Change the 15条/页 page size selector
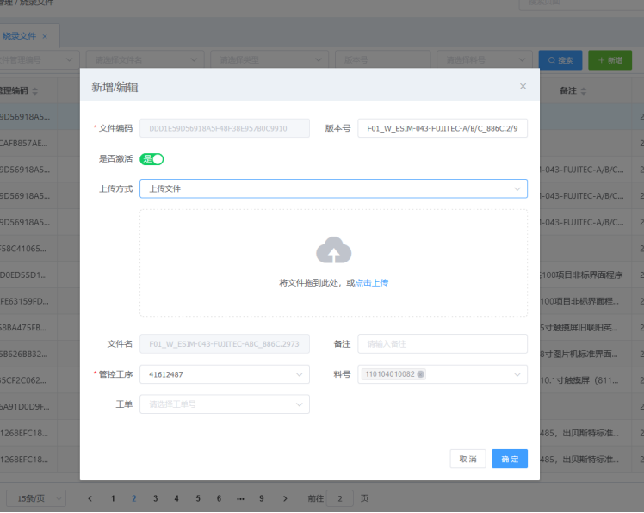Viewport: 644px width, 513px height. click(x=38, y=497)
